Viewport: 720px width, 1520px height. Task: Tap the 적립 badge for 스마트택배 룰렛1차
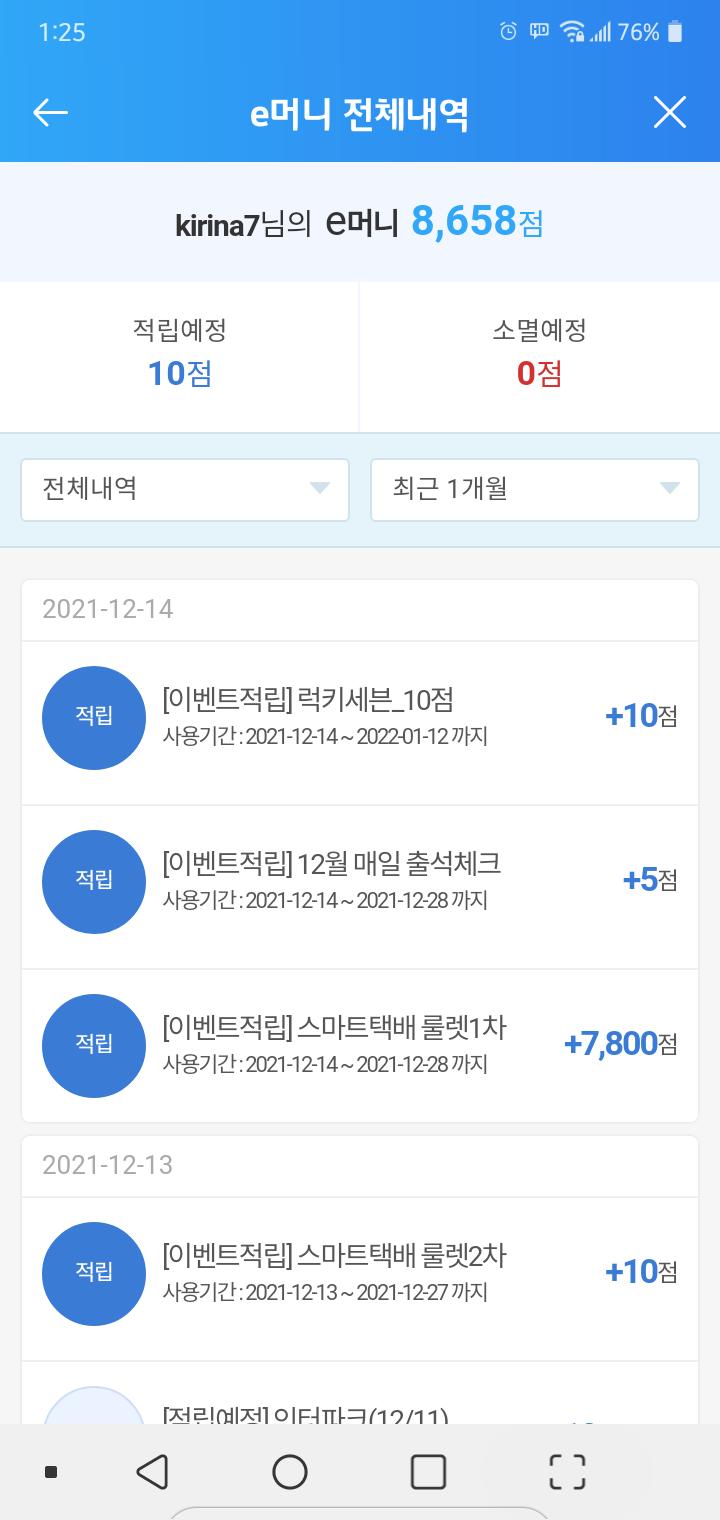(x=94, y=1045)
